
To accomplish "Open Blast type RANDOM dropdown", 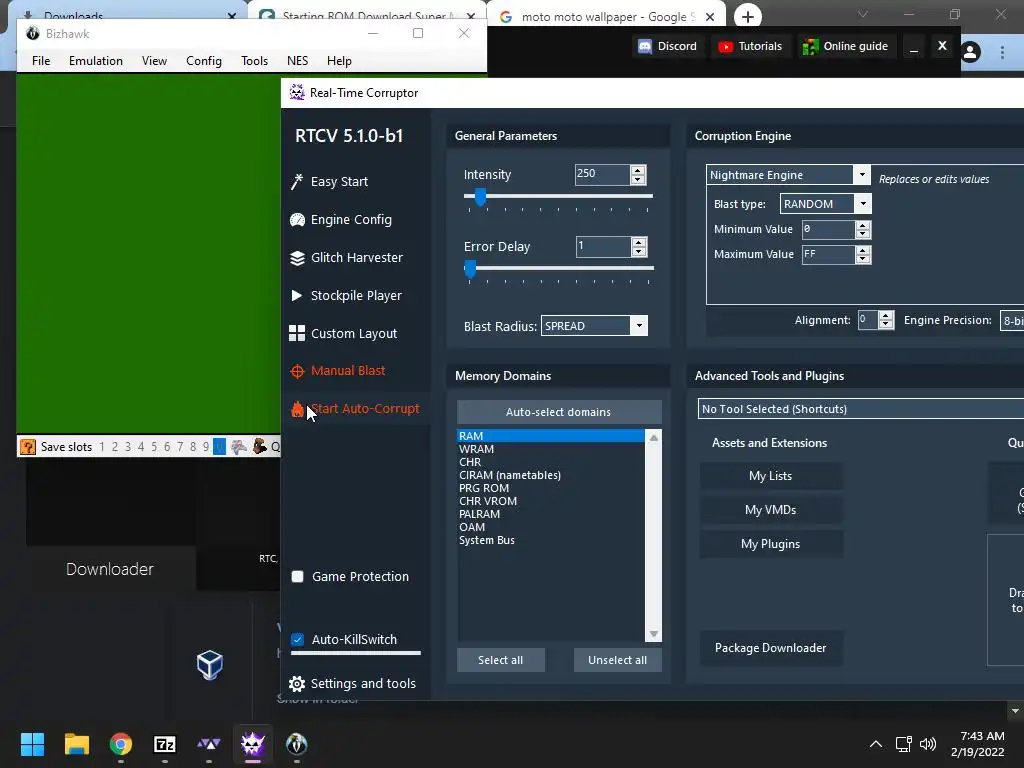I will pos(863,204).
